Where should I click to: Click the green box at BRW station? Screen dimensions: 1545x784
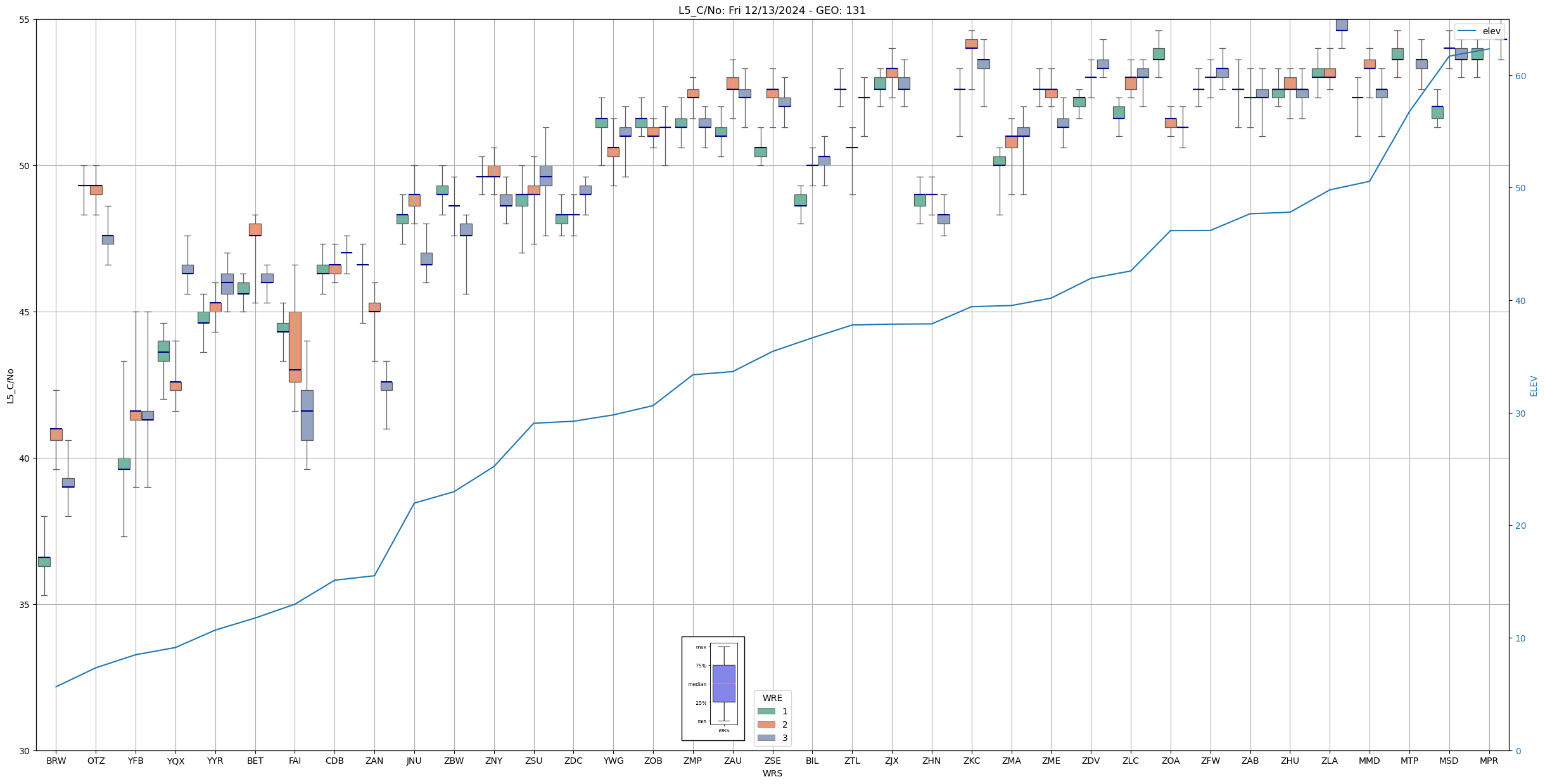[x=44, y=562]
